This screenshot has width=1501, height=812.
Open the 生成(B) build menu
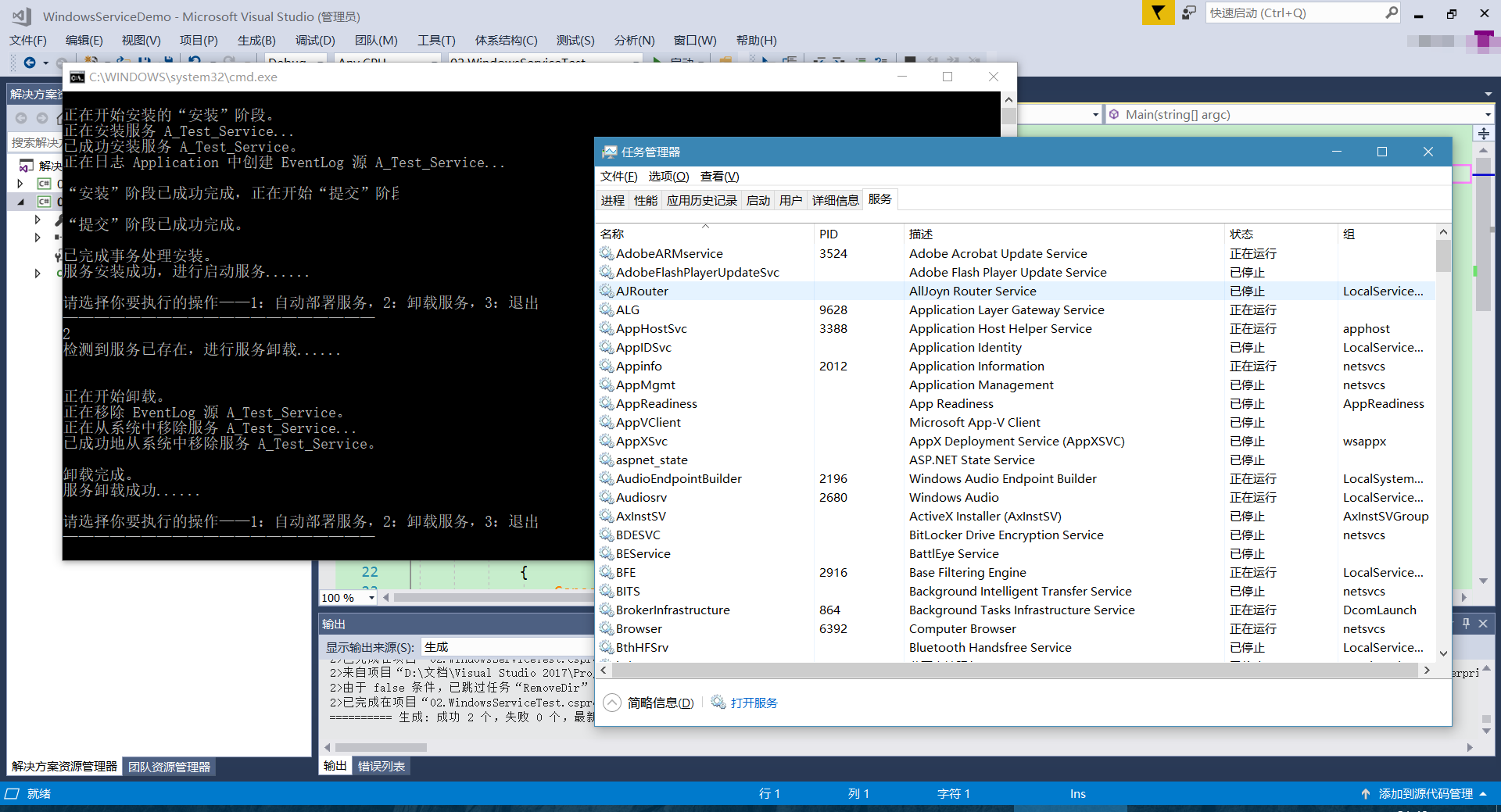(x=256, y=40)
